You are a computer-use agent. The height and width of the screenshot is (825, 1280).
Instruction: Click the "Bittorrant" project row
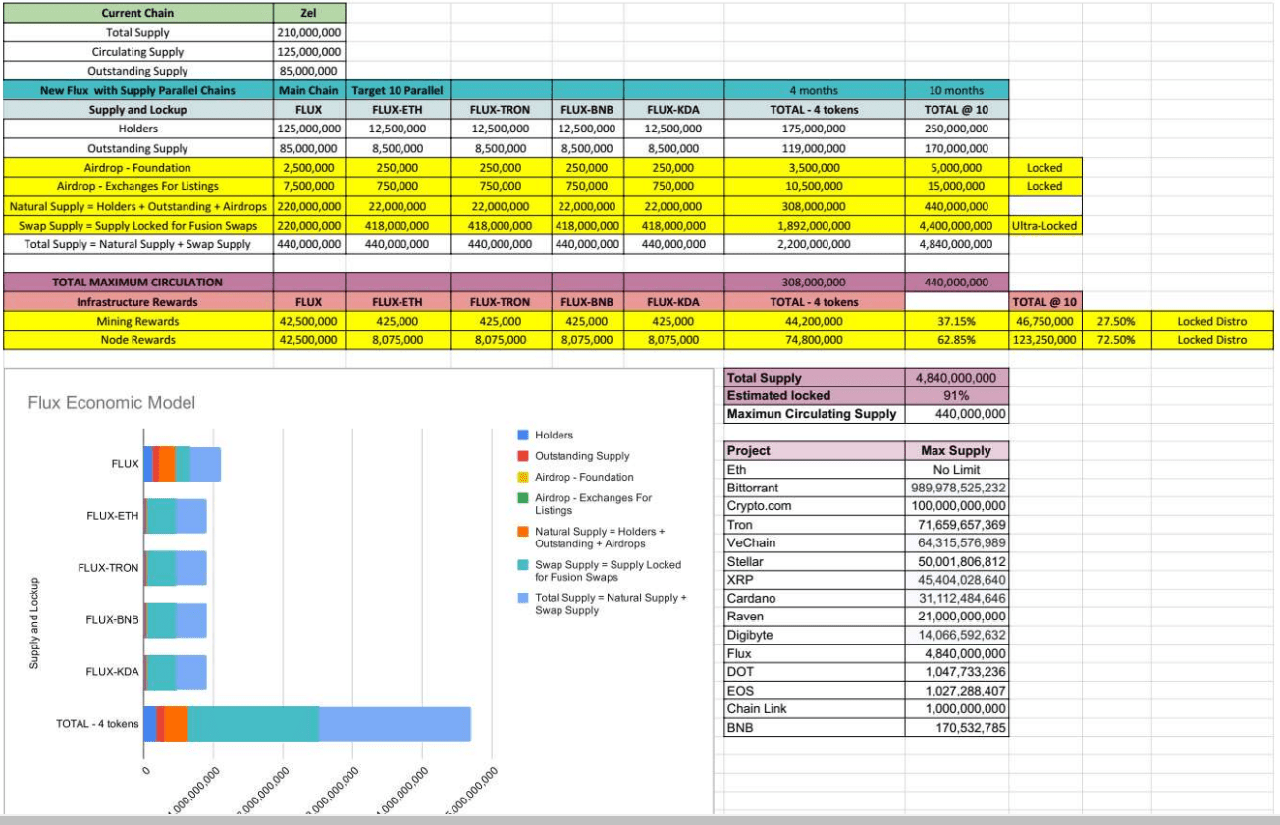click(x=815, y=487)
